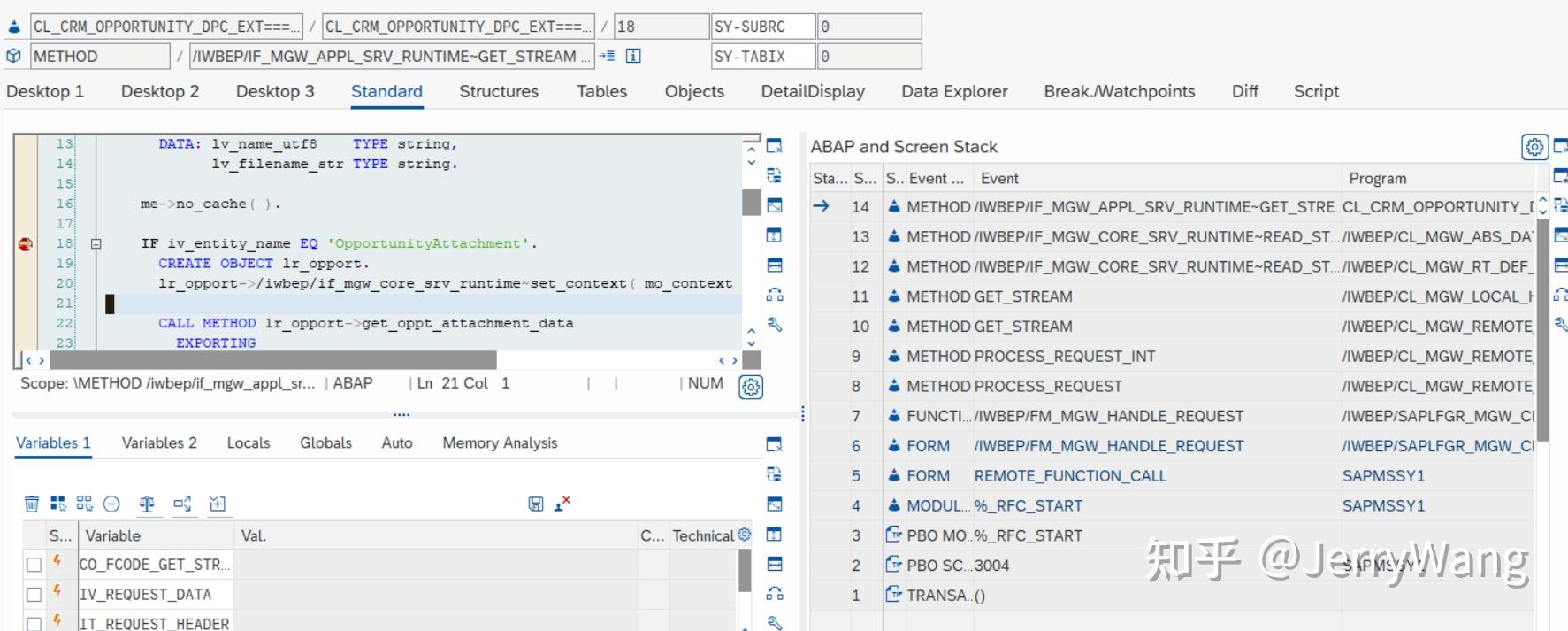
Task: Switch to the Globals tab
Action: (325, 442)
